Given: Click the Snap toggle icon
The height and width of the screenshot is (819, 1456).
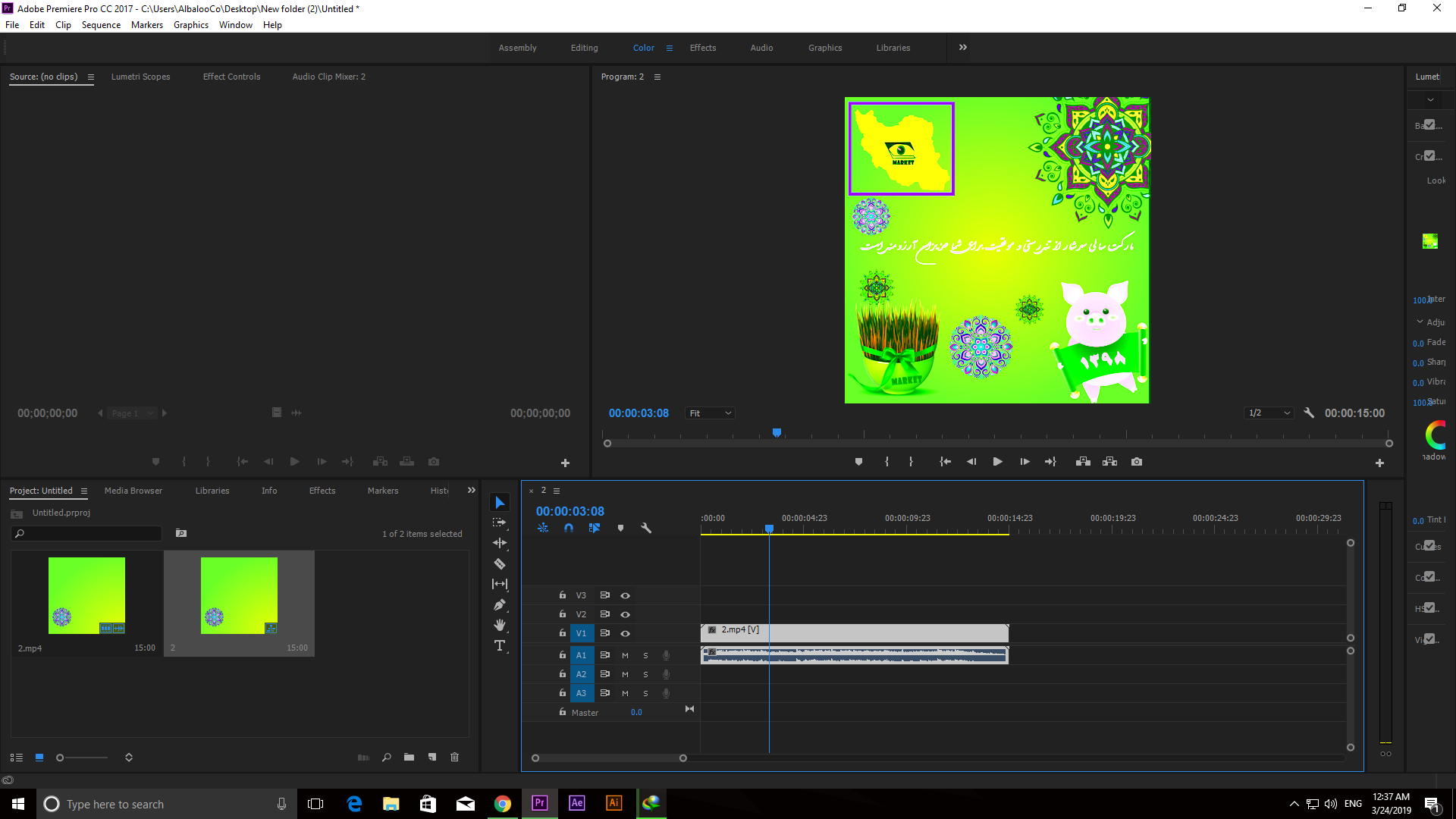Looking at the screenshot, I should click(569, 528).
